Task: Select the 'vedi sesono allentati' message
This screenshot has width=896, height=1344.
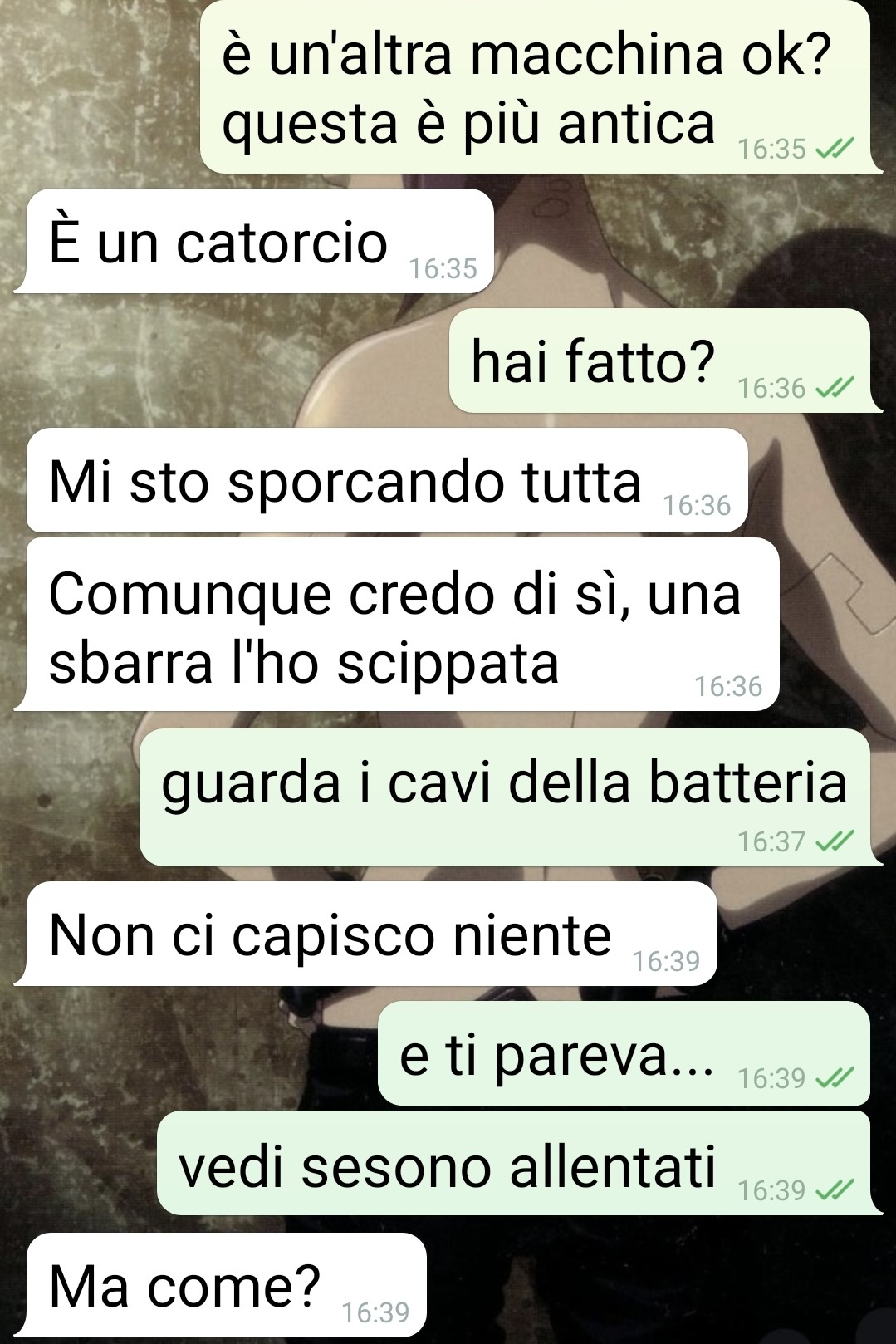Action: pos(514,1163)
